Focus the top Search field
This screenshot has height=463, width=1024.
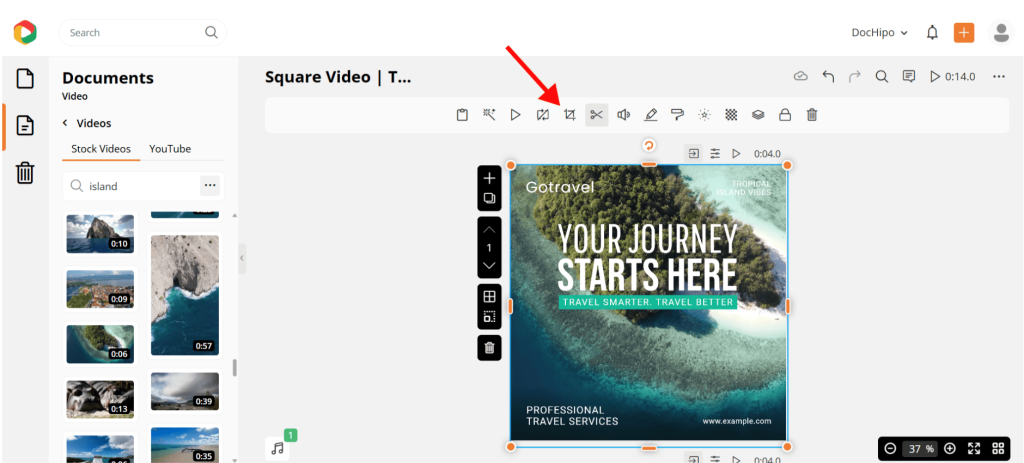click(142, 33)
